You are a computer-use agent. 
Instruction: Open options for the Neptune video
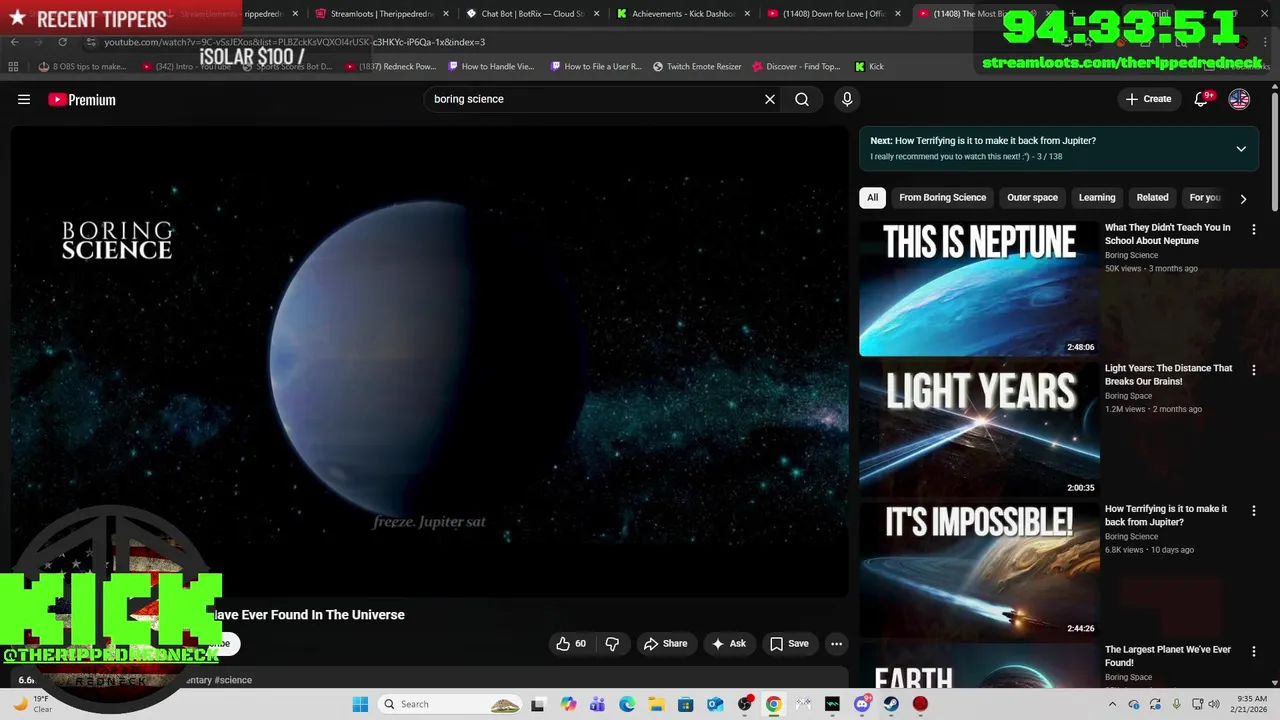(x=1254, y=229)
